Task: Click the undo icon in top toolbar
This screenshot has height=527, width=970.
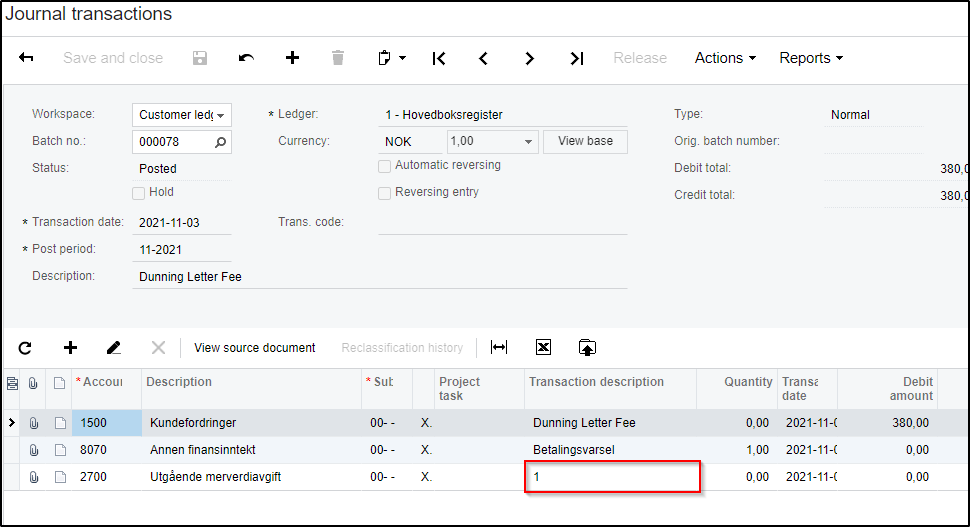Action: pyautogui.click(x=246, y=58)
